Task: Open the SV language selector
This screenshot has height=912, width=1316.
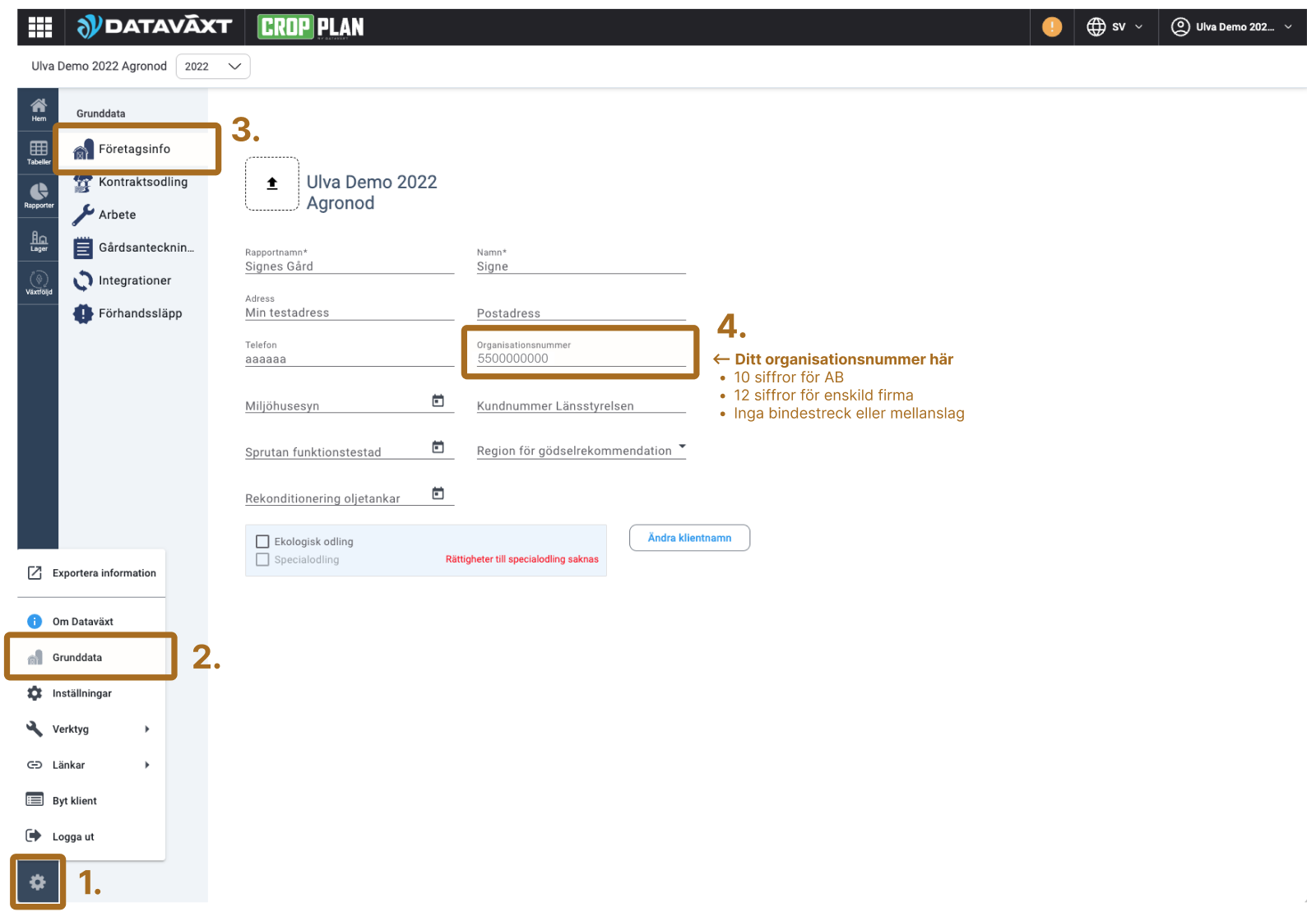Action: click(1114, 27)
